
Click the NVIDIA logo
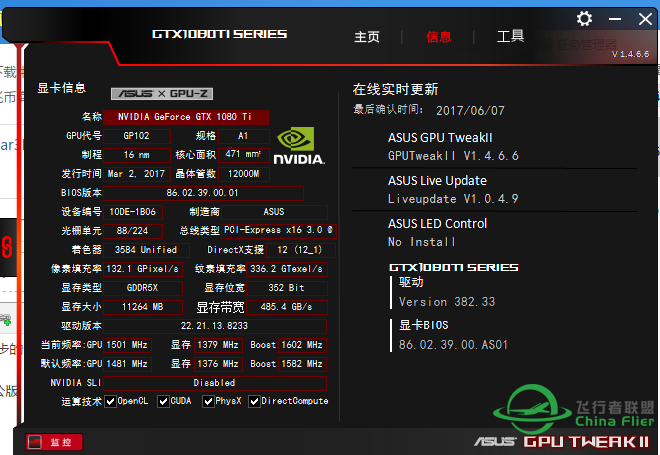click(299, 146)
